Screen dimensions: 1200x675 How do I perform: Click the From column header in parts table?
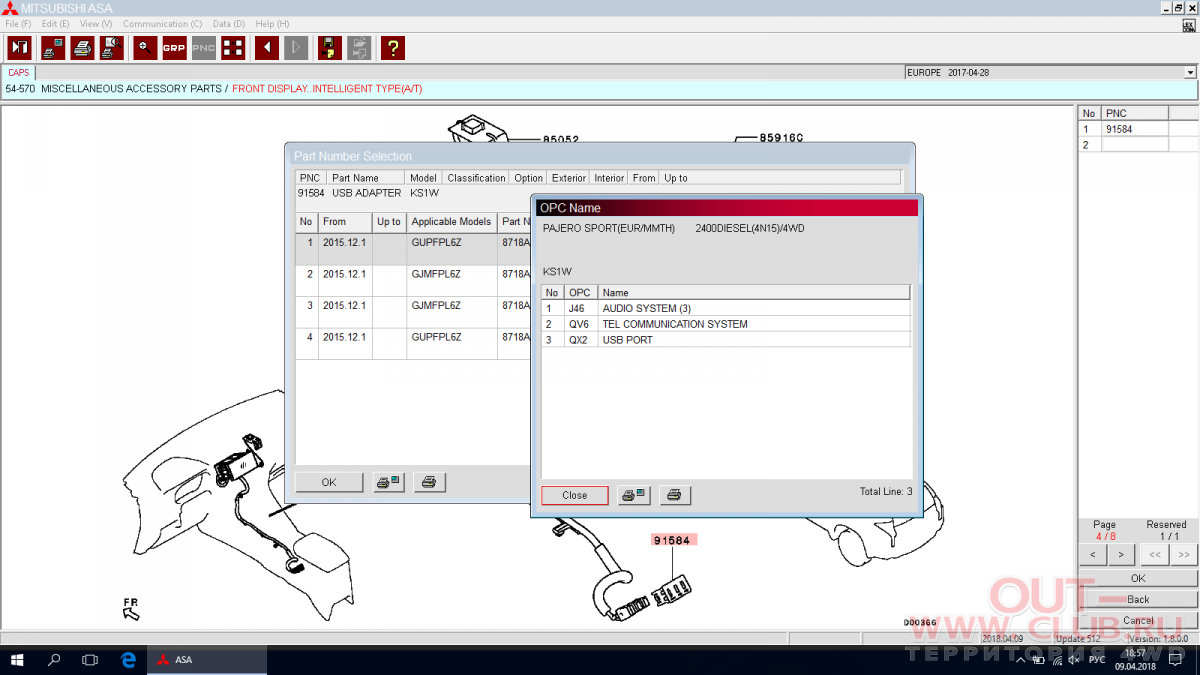tap(345, 222)
